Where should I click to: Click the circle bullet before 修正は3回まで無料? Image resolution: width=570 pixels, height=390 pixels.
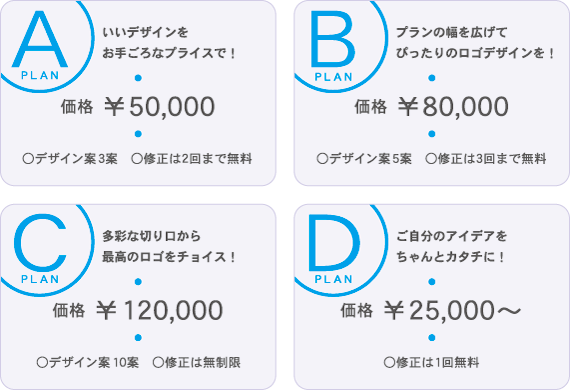(431, 159)
